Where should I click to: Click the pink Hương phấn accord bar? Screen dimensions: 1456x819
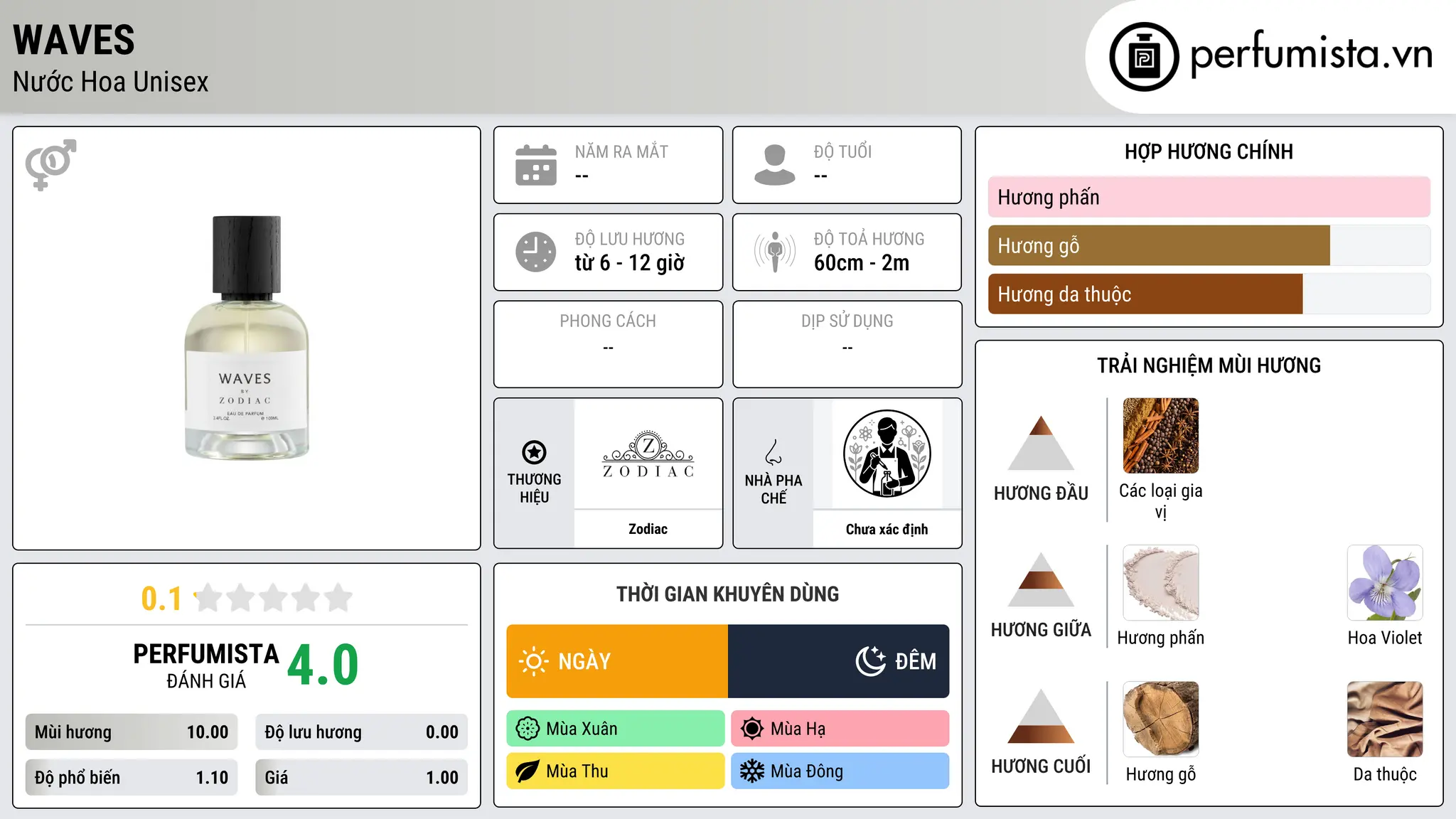[x=1209, y=197]
